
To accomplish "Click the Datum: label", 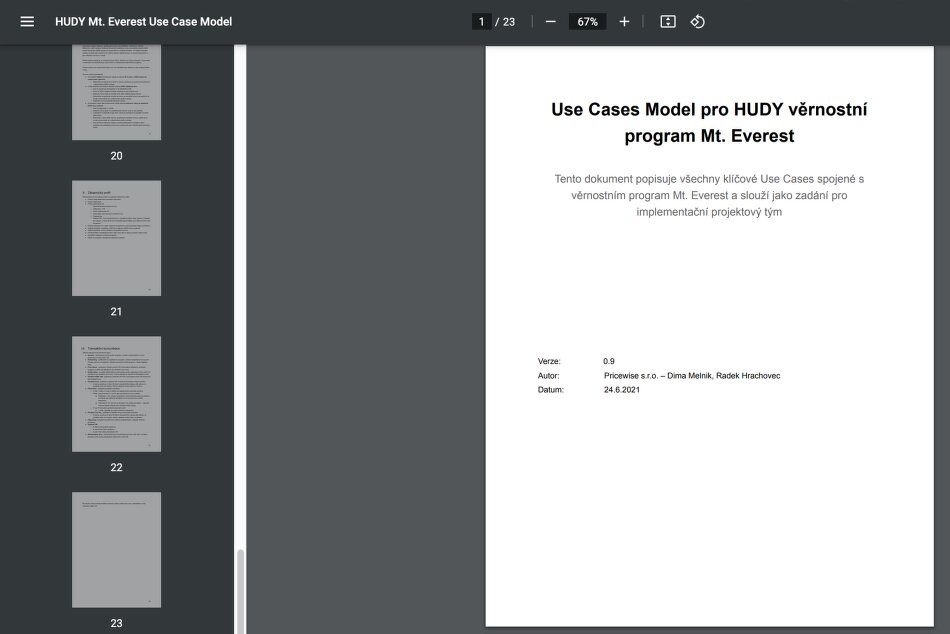I will (551, 390).
